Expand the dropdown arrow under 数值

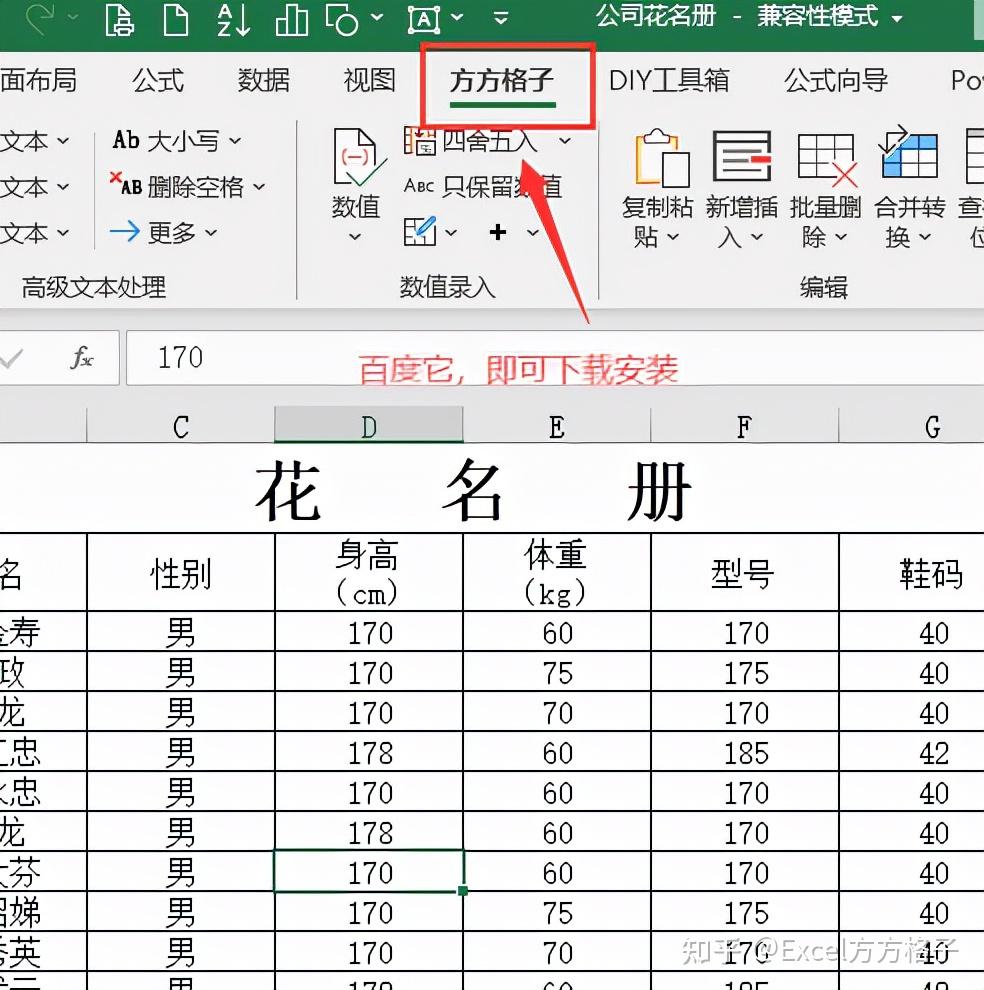point(355,237)
